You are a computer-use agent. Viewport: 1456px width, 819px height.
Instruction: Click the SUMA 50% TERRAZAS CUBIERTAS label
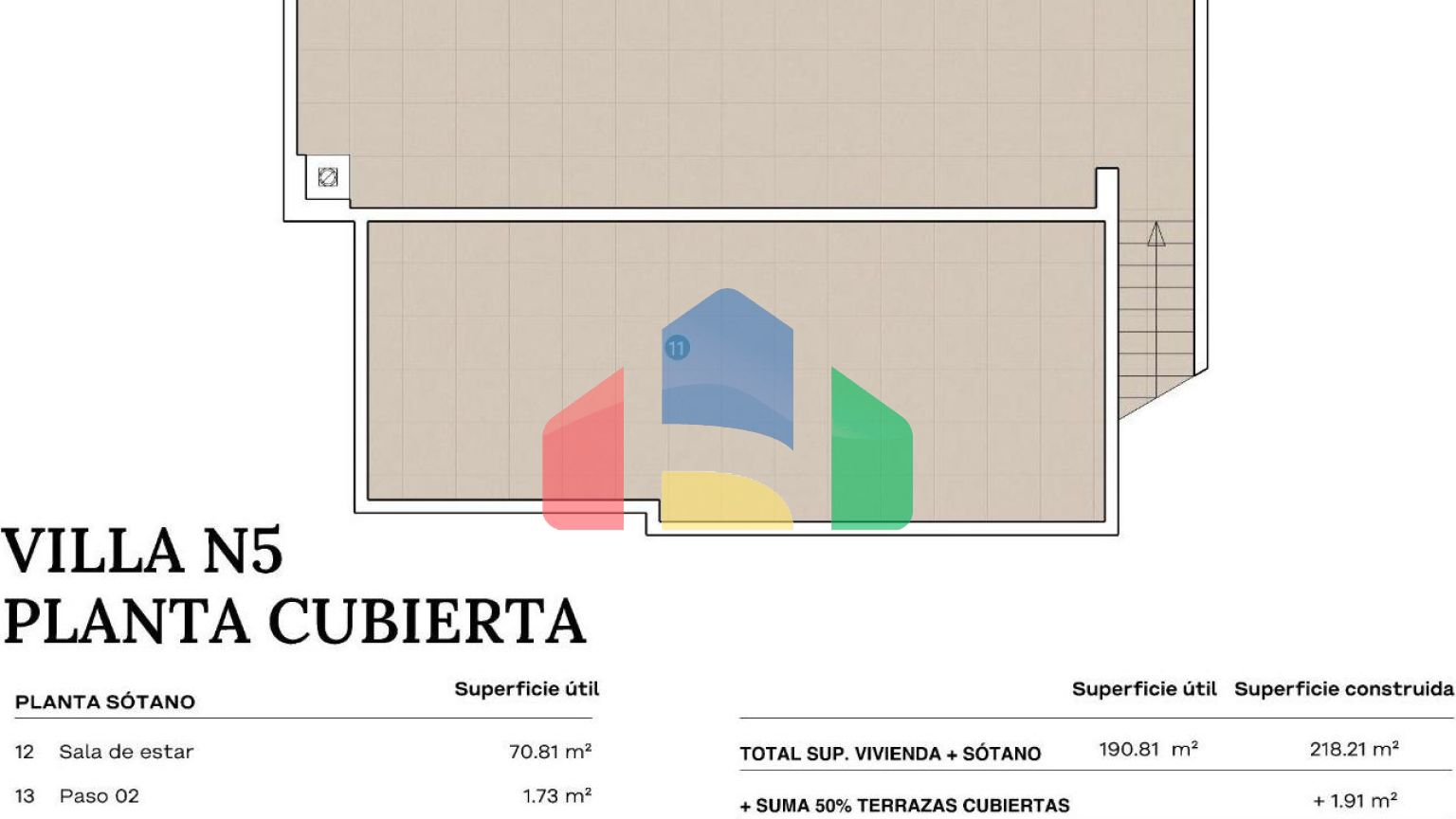[905, 806]
